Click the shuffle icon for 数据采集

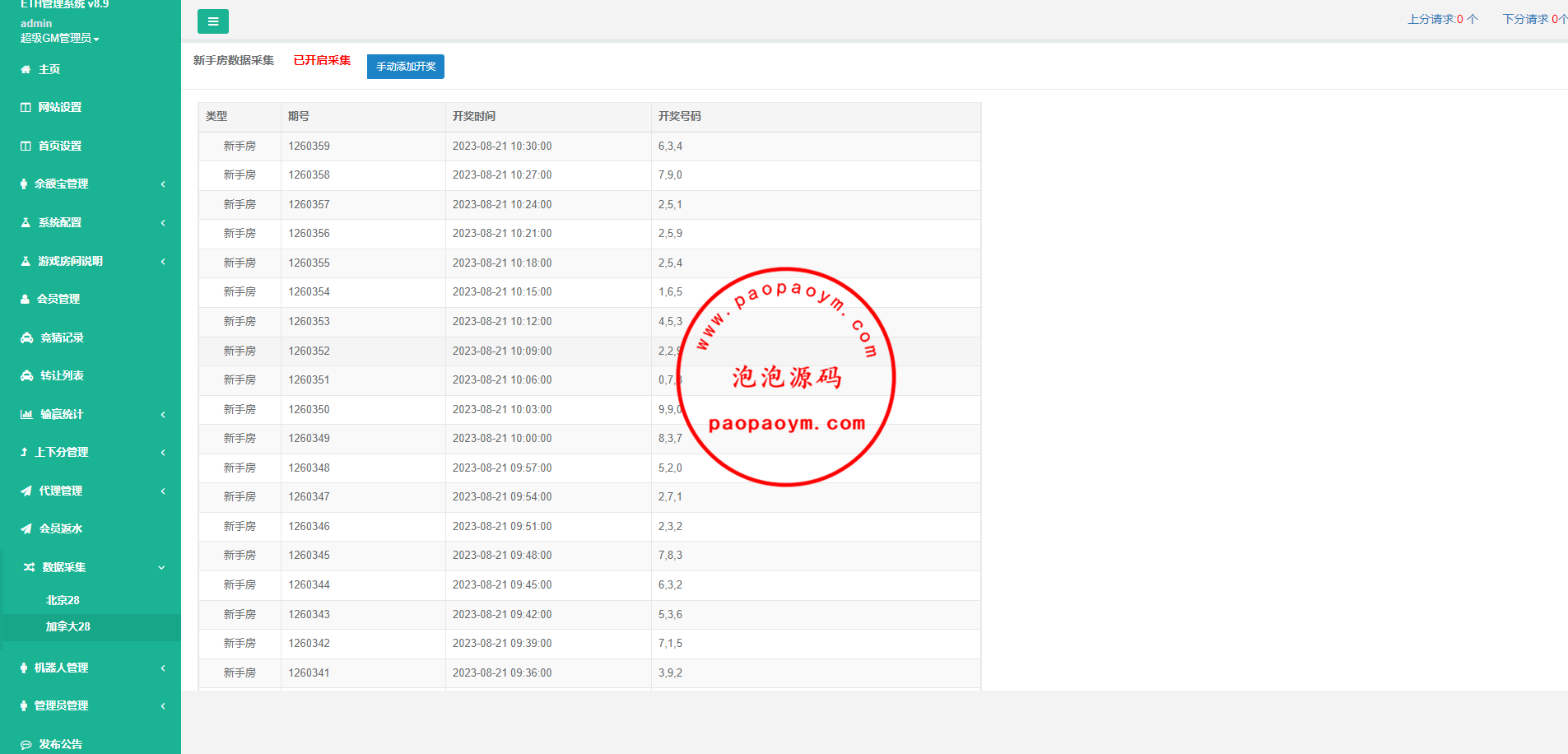pos(29,568)
